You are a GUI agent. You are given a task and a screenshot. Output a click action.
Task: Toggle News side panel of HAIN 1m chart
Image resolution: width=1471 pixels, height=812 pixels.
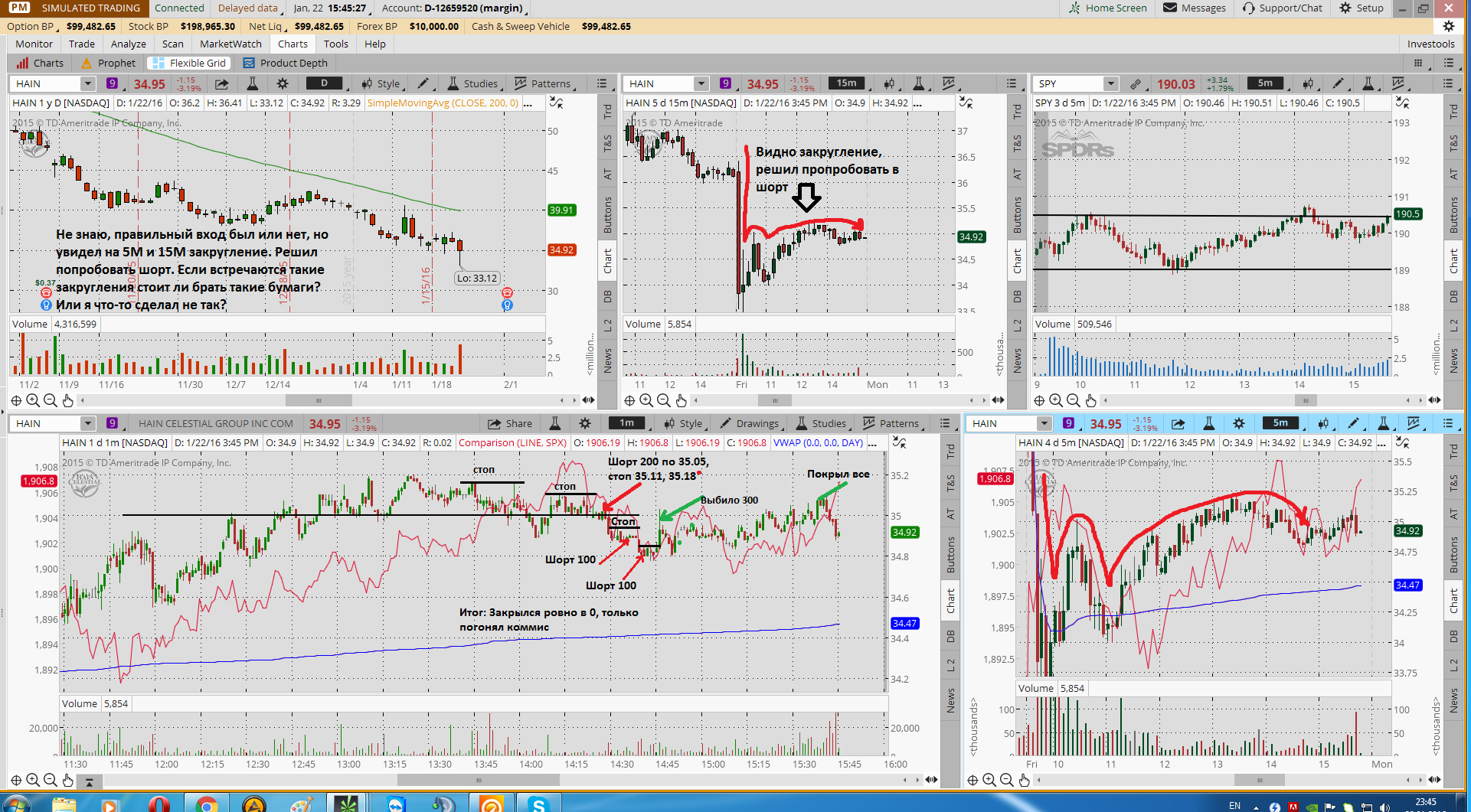[950, 700]
